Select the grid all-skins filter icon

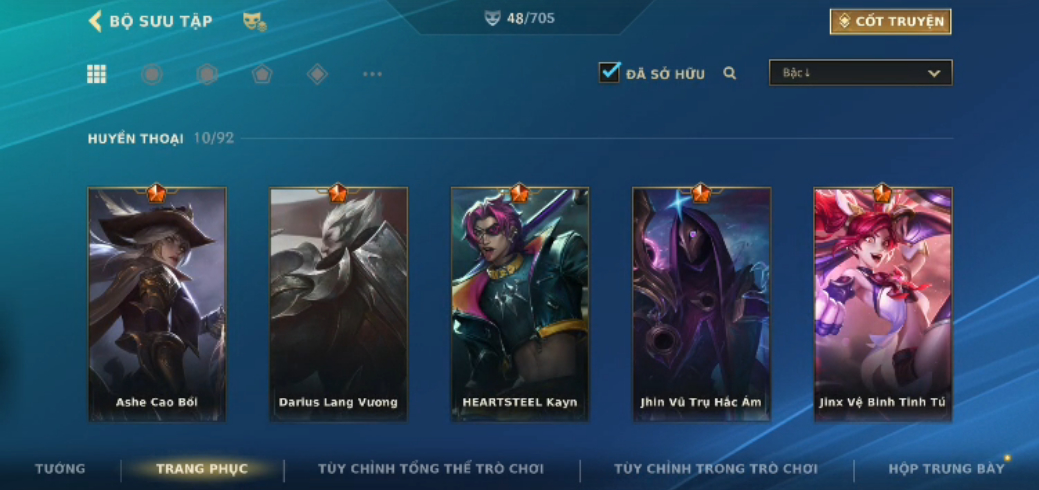coord(97,74)
